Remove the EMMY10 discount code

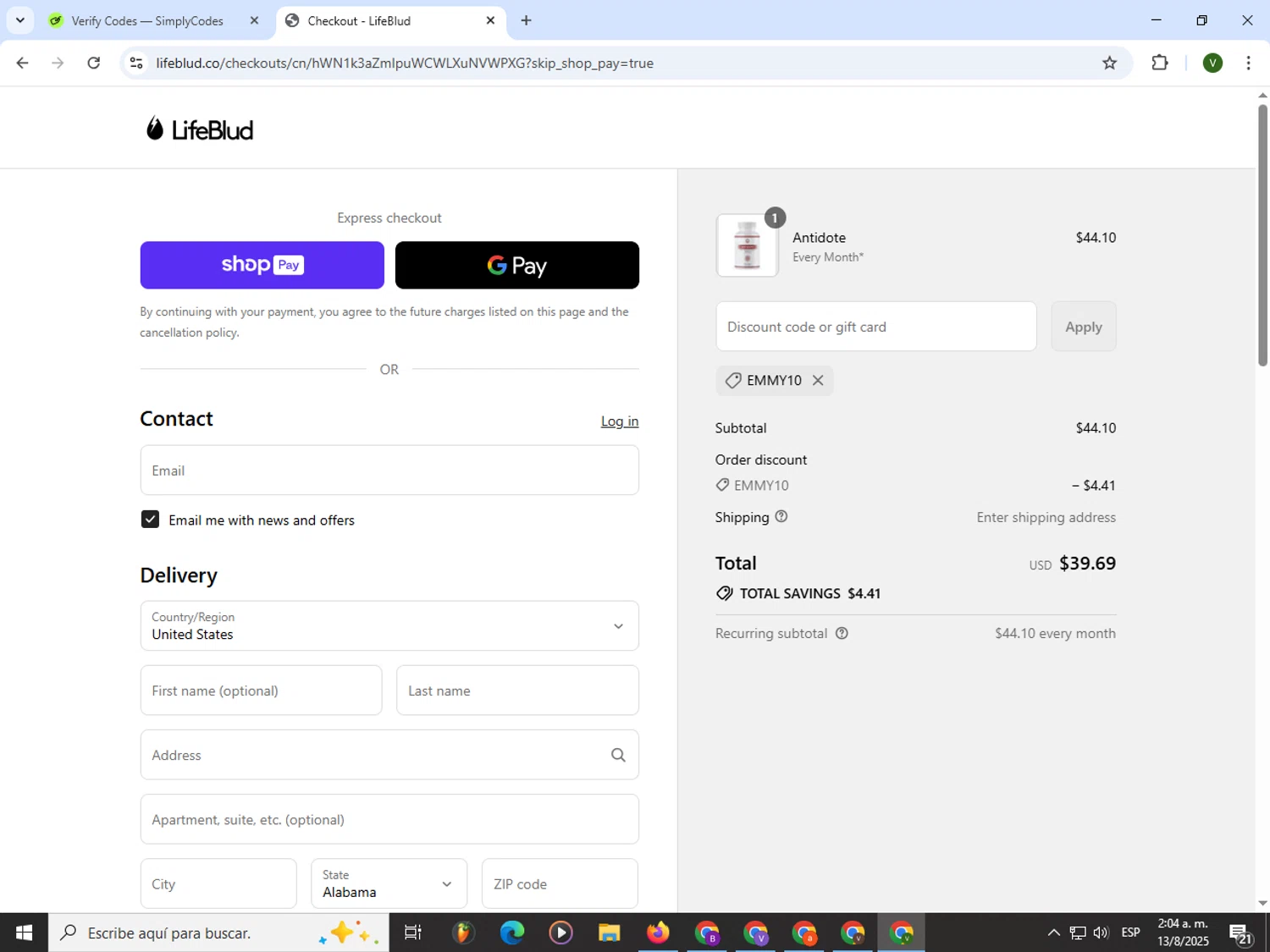tap(818, 381)
